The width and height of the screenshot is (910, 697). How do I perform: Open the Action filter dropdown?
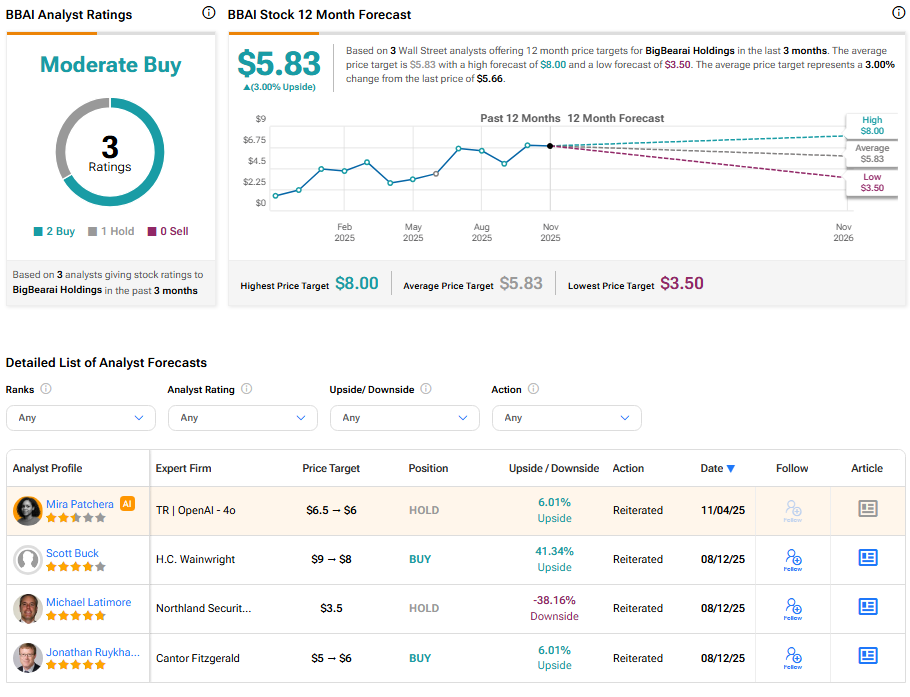point(567,418)
